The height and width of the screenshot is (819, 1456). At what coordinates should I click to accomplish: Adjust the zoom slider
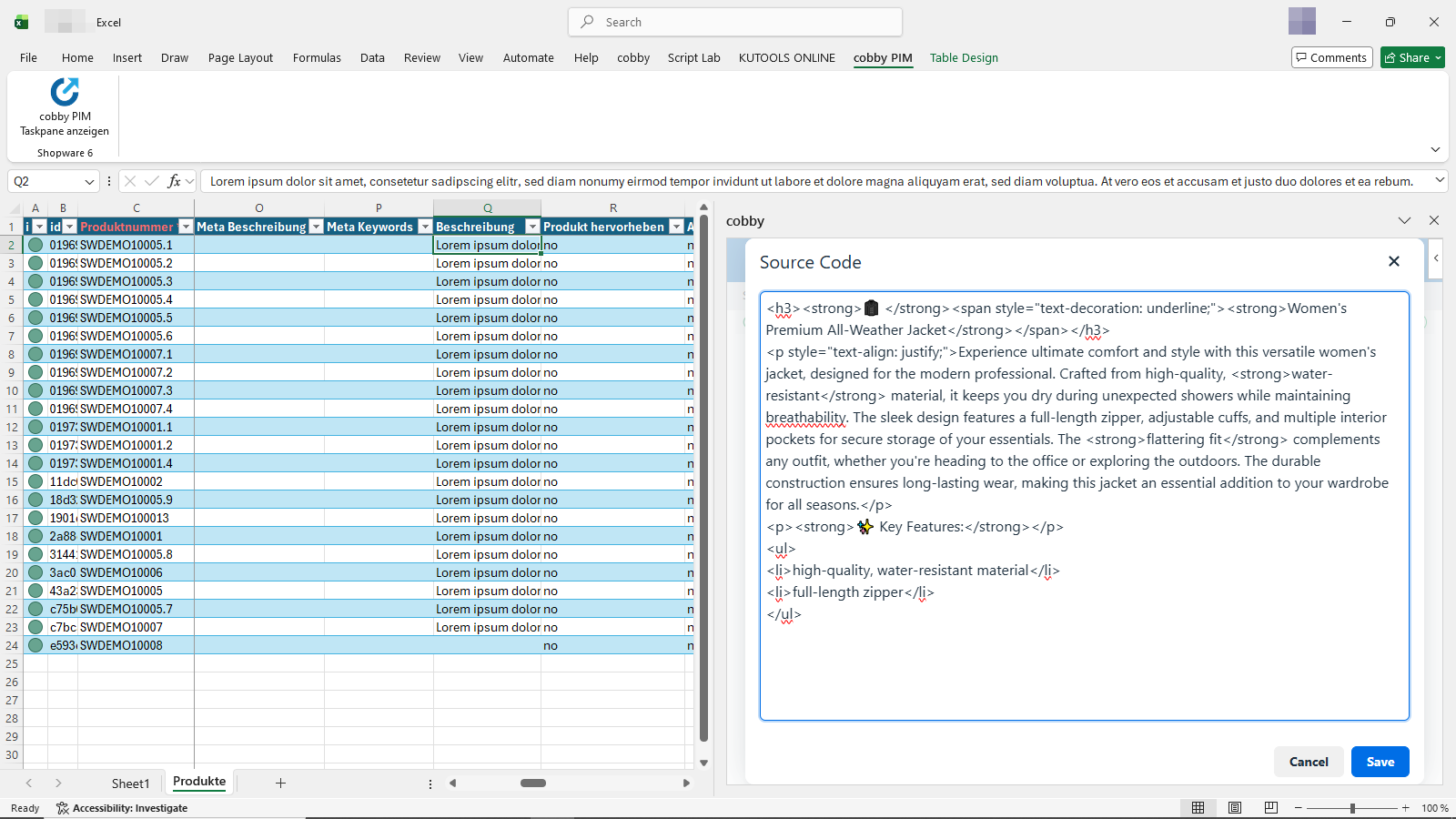point(1351,807)
